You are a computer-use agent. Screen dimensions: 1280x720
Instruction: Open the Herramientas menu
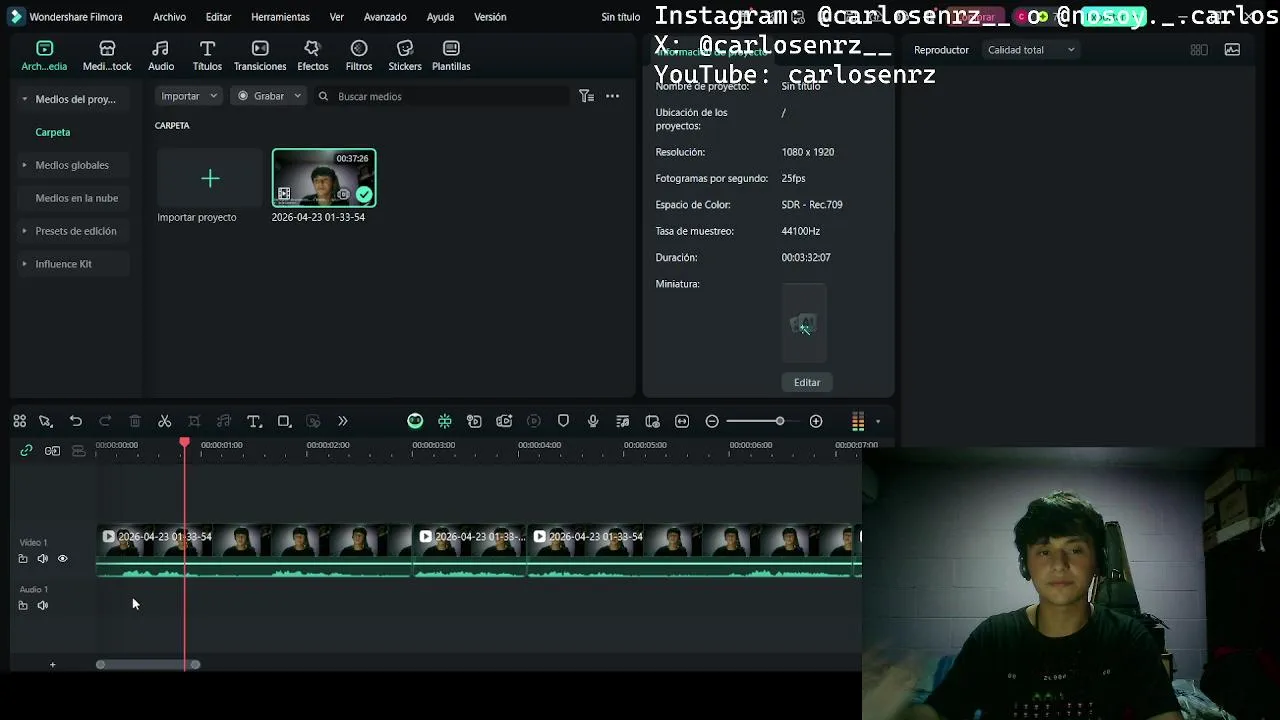[x=280, y=17]
